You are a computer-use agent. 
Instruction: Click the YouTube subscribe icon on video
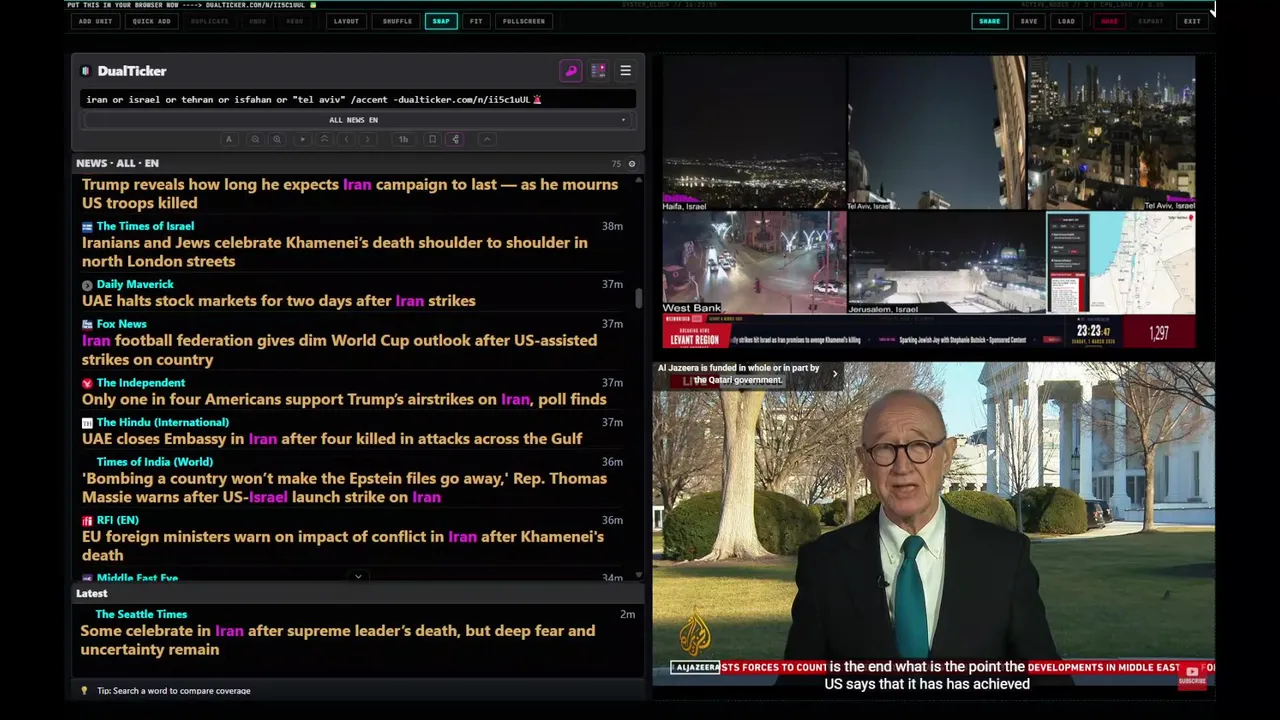click(x=1192, y=675)
